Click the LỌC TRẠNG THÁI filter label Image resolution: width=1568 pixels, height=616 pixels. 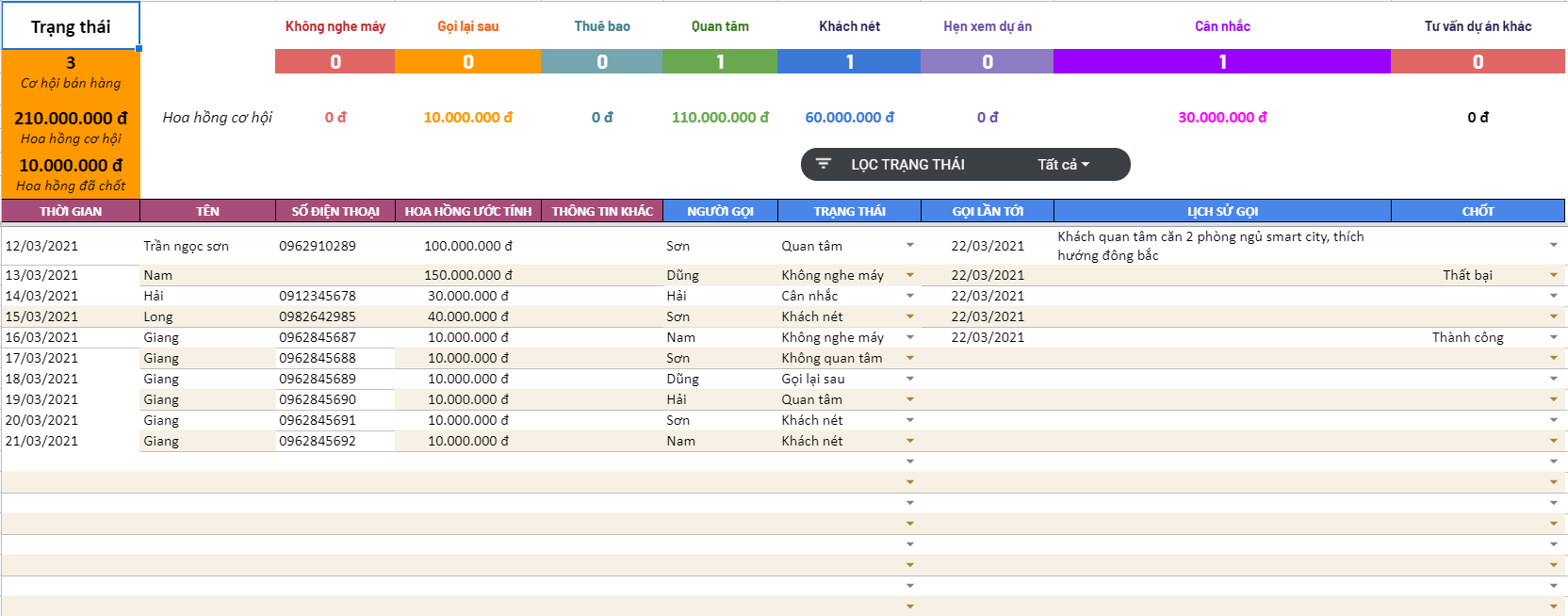coord(907,165)
